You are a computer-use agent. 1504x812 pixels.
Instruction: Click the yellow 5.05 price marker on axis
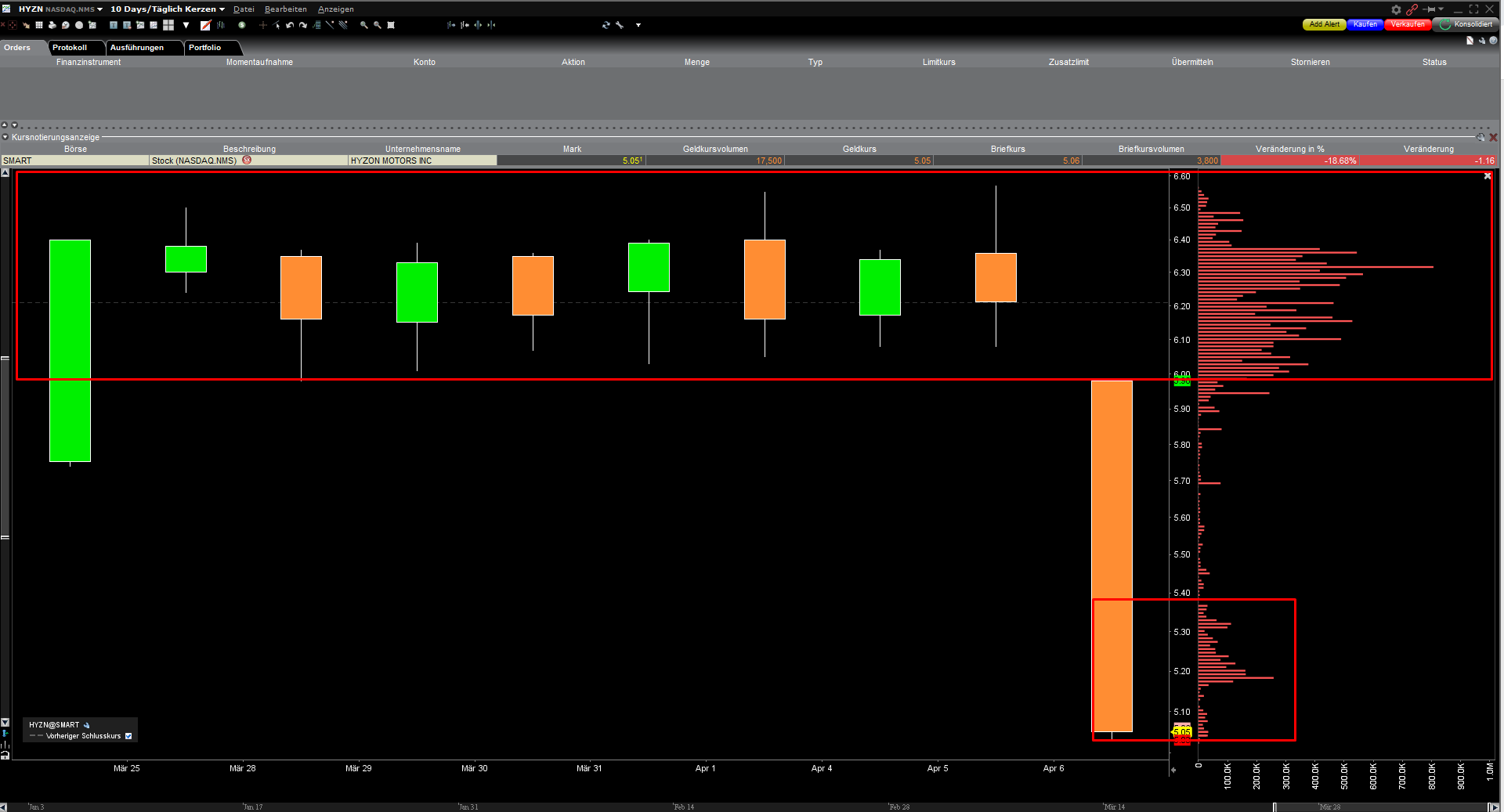(x=1182, y=732)
